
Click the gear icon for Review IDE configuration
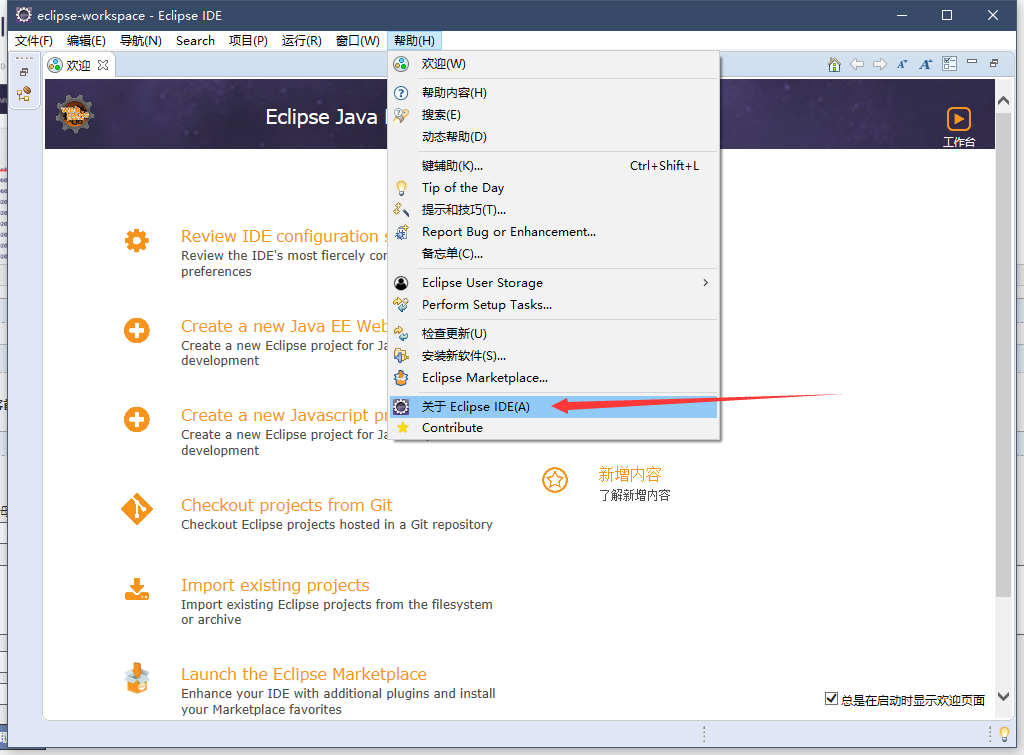click(x=136, y=240)
